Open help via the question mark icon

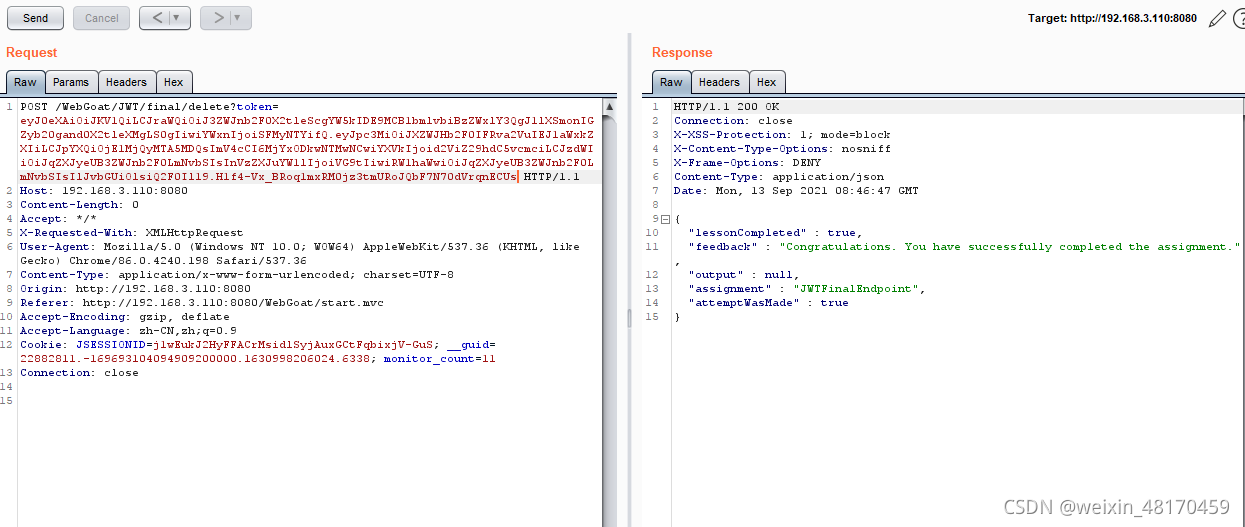click(1238, 18)
